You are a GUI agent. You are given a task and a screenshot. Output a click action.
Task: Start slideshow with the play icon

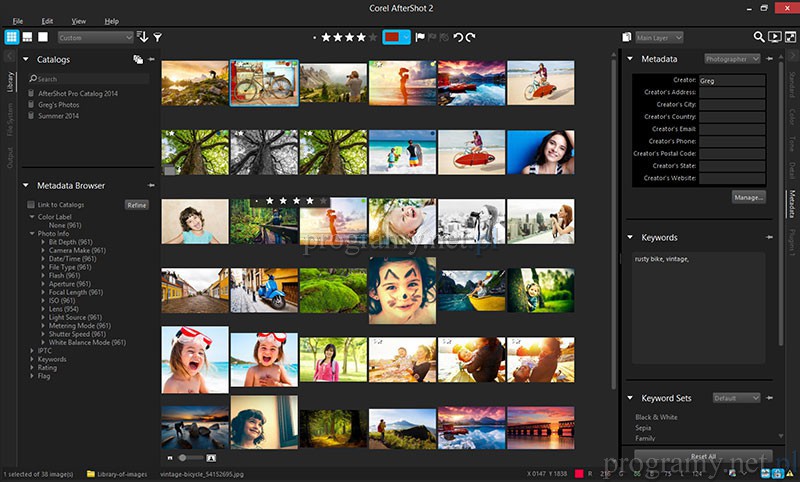[774, 37]
